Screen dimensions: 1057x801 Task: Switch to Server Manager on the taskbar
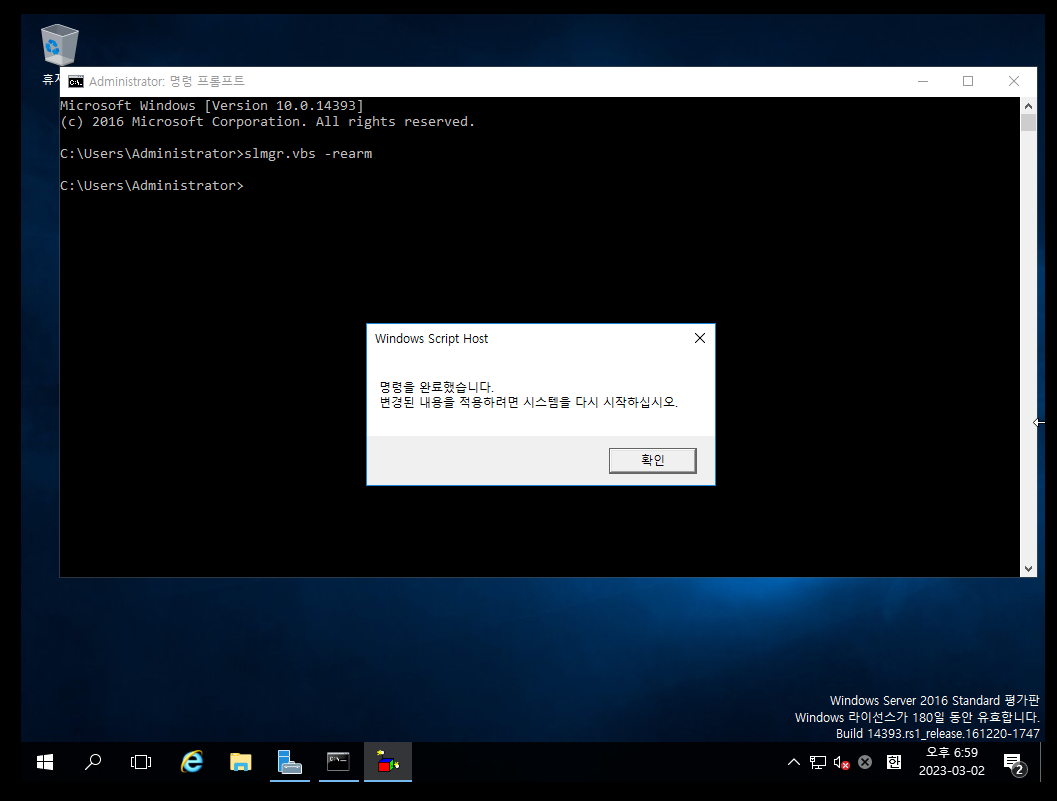290,762
